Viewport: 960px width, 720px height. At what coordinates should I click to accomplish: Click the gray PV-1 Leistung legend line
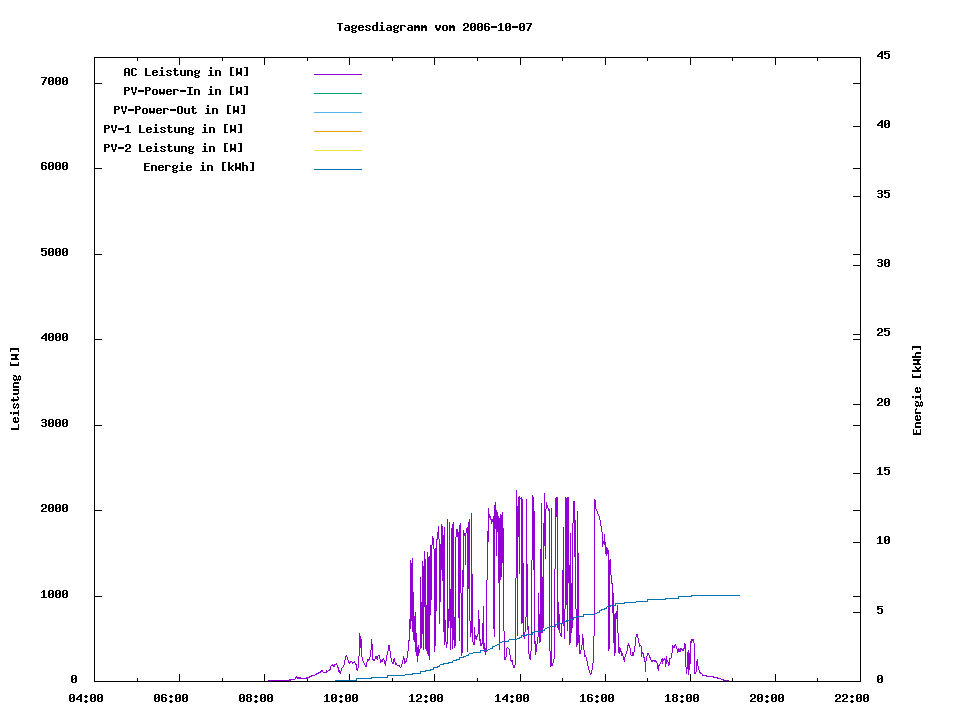tap(337, 131)
